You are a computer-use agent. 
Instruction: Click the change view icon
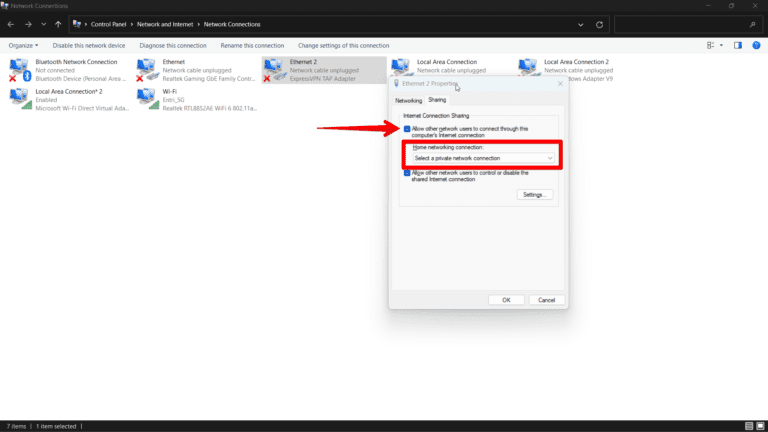710,45
